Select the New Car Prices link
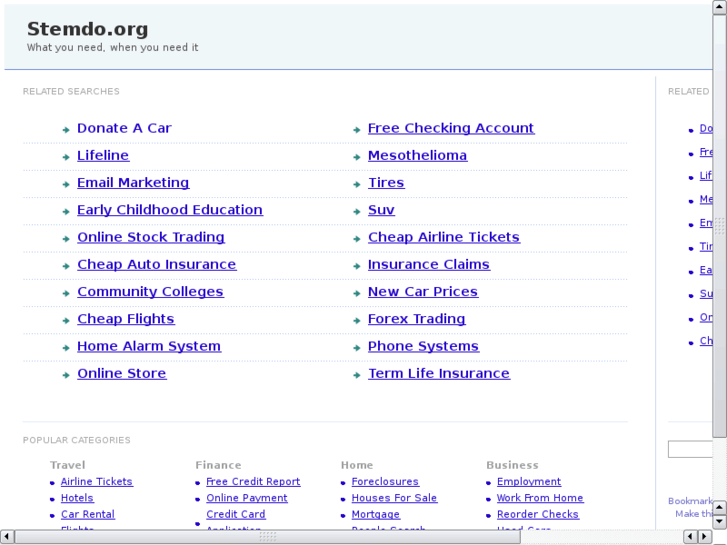The height and width of the screenshot is (545, 727). click(422, 291)
